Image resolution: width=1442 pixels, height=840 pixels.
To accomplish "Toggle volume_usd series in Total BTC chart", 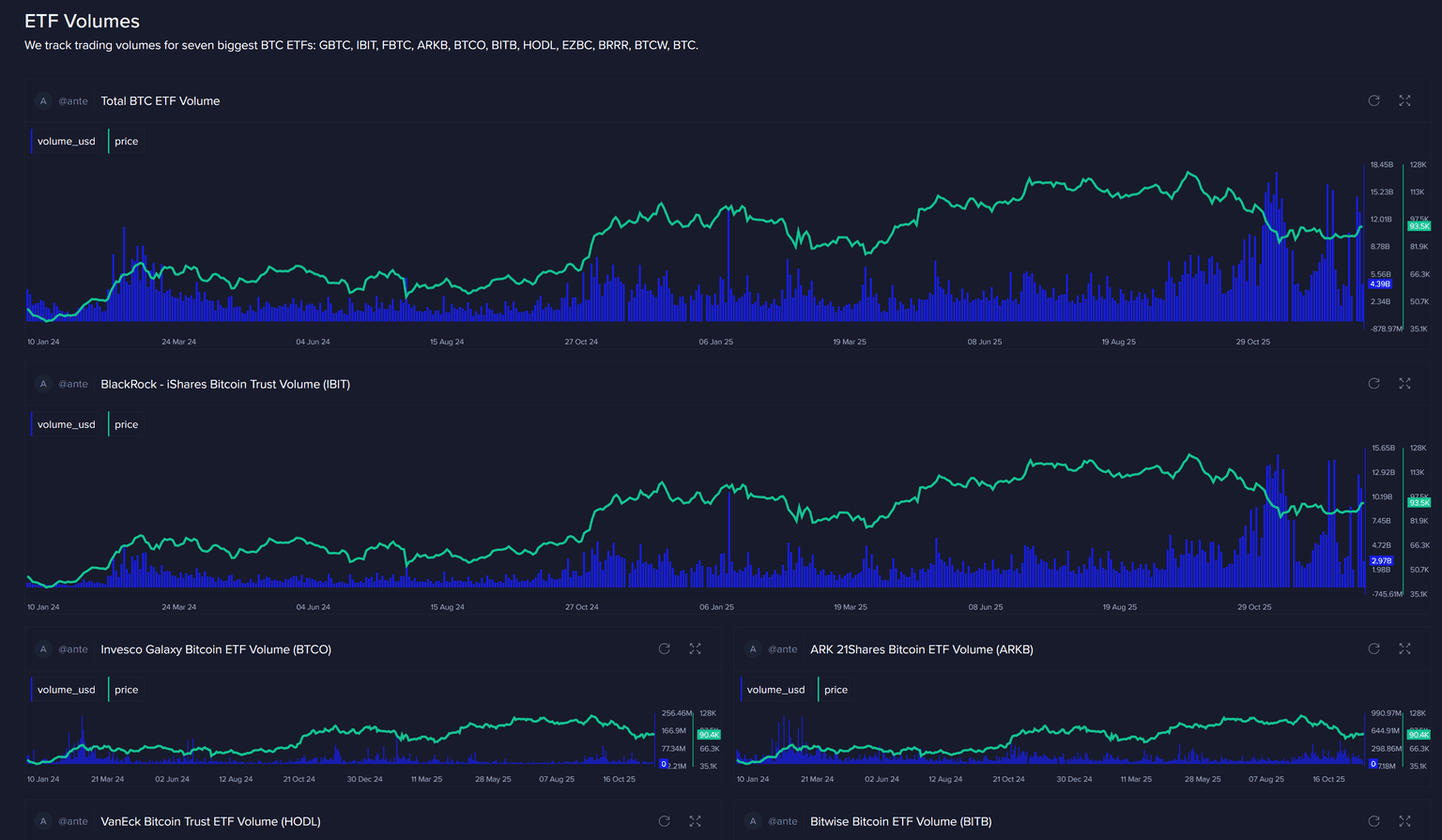I will point(67,142).
